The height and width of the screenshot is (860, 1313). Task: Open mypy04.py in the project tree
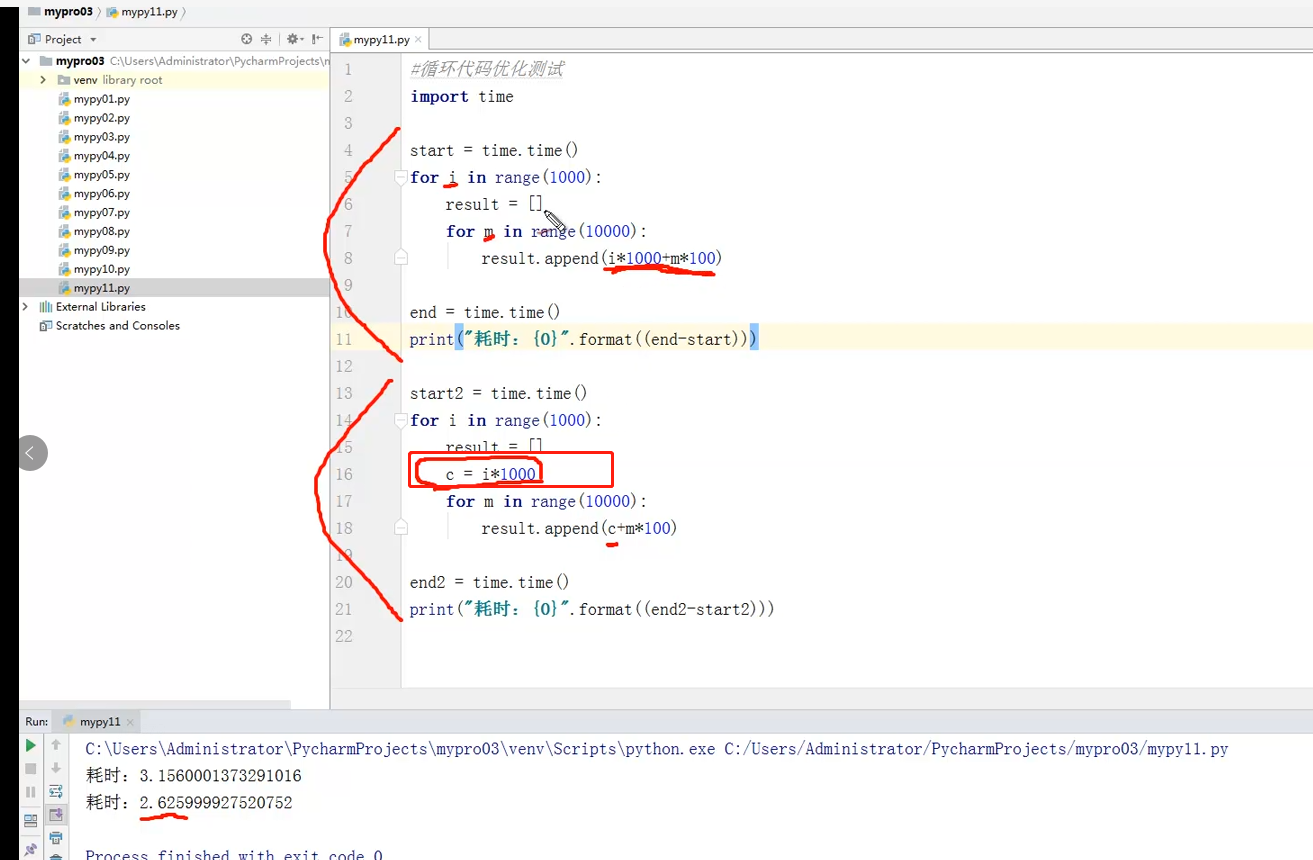pyautogui.click(x=101, y=156)
